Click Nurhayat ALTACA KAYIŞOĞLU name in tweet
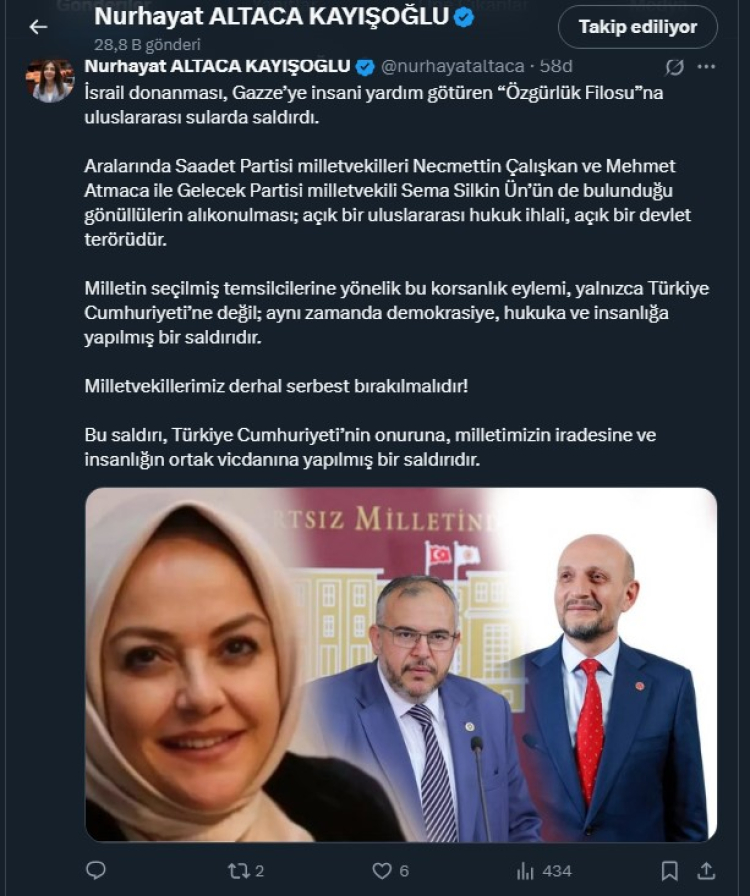 pos(217,66)
